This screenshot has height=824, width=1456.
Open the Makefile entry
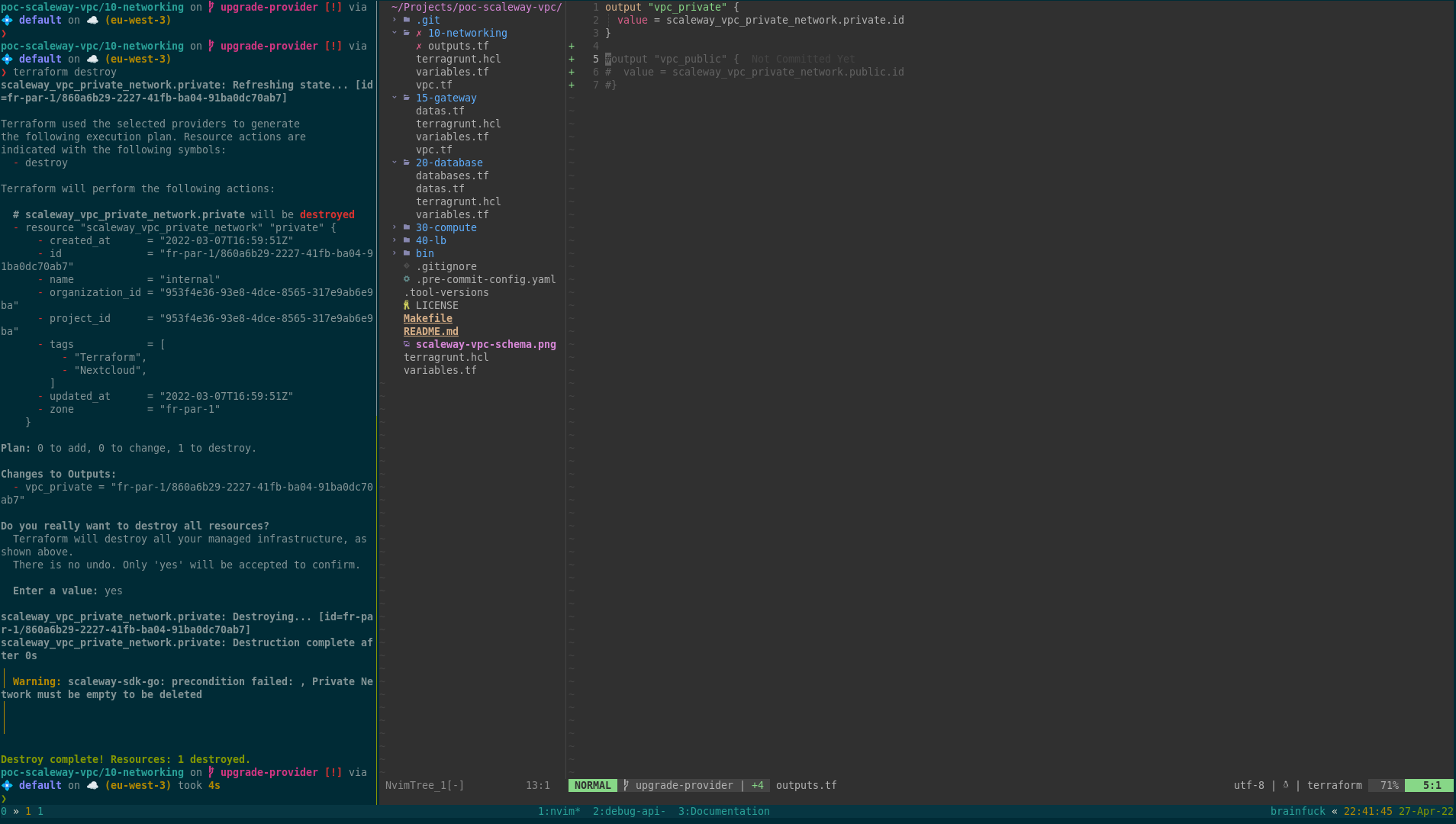(427, 318)
